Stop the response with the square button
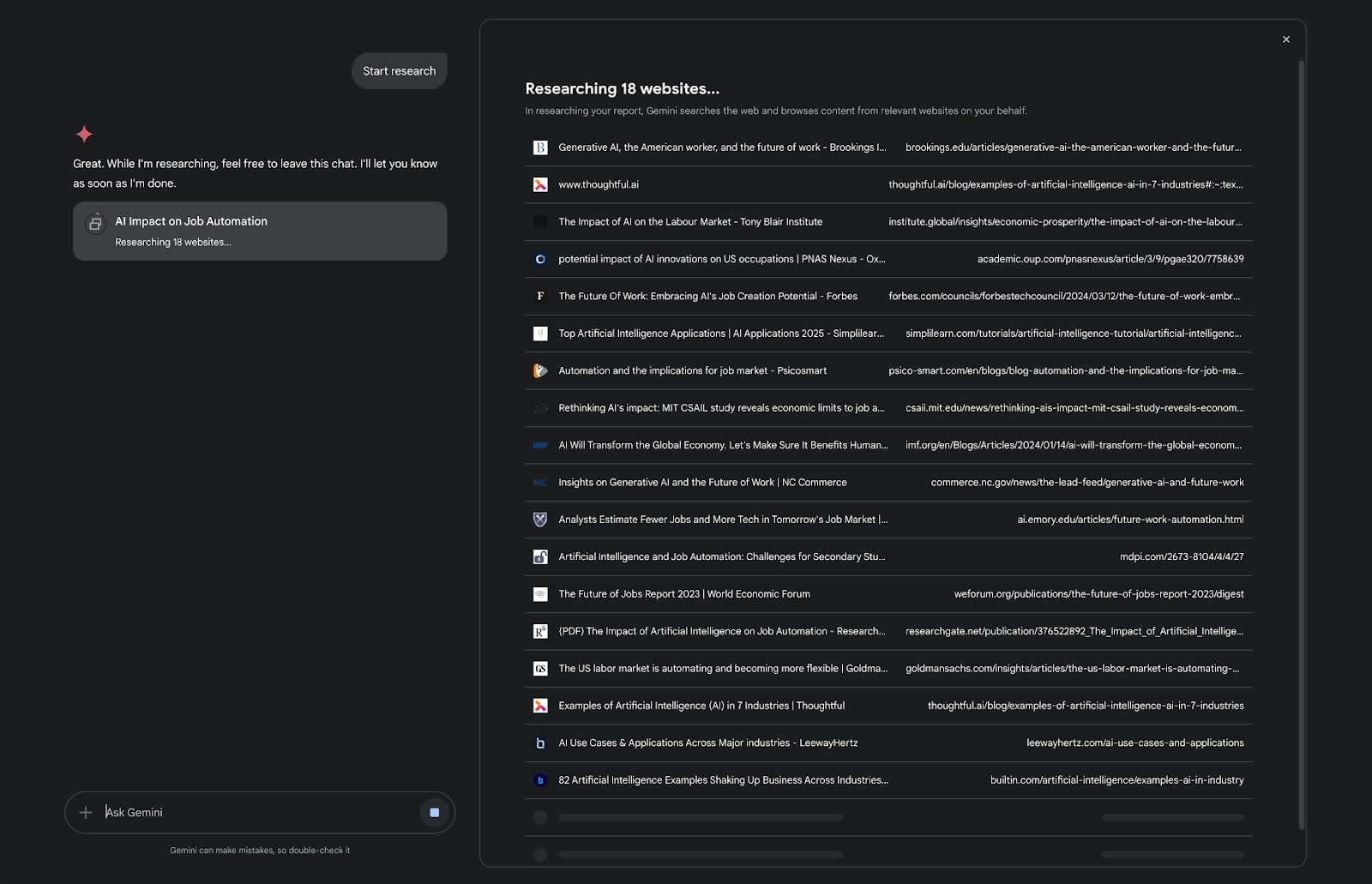1372x884 pixels. click(x=435, y=812)
